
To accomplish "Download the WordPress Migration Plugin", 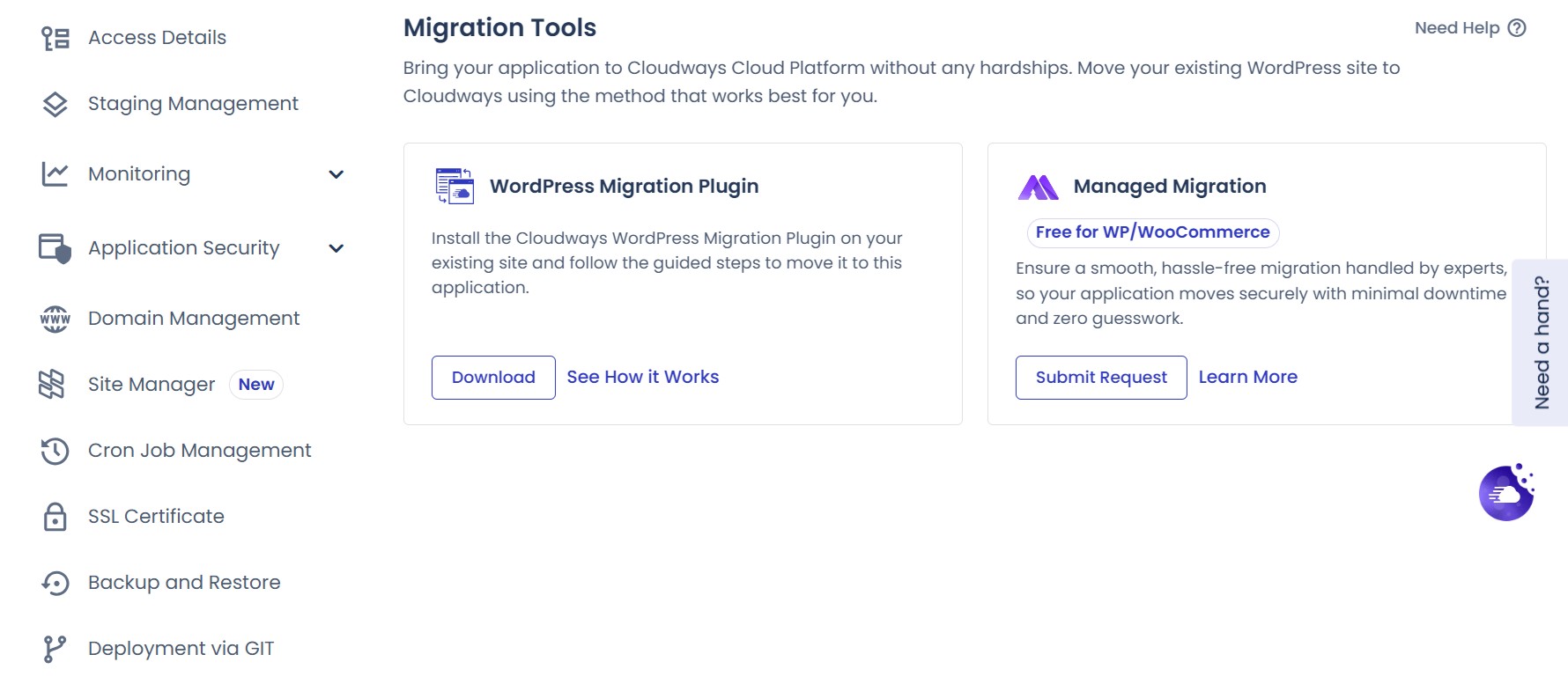I will point(493,378).
